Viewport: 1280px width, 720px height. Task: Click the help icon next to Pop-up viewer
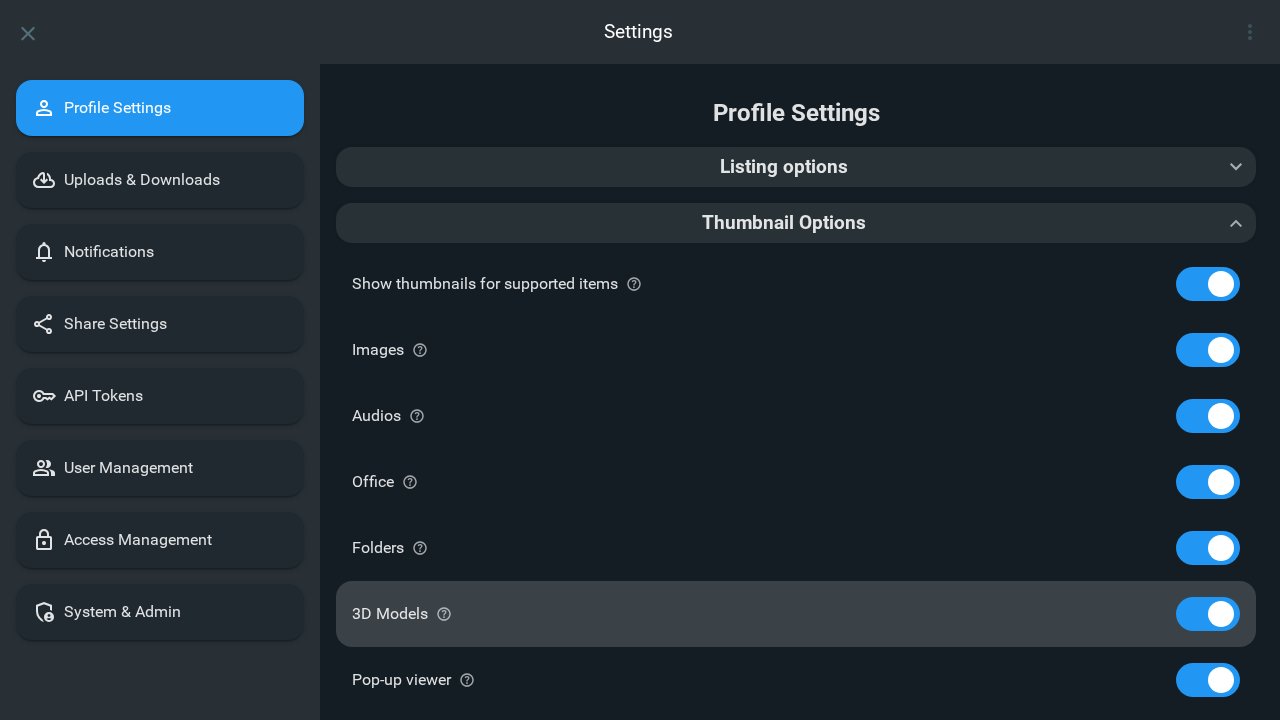[x=467, y=680]
